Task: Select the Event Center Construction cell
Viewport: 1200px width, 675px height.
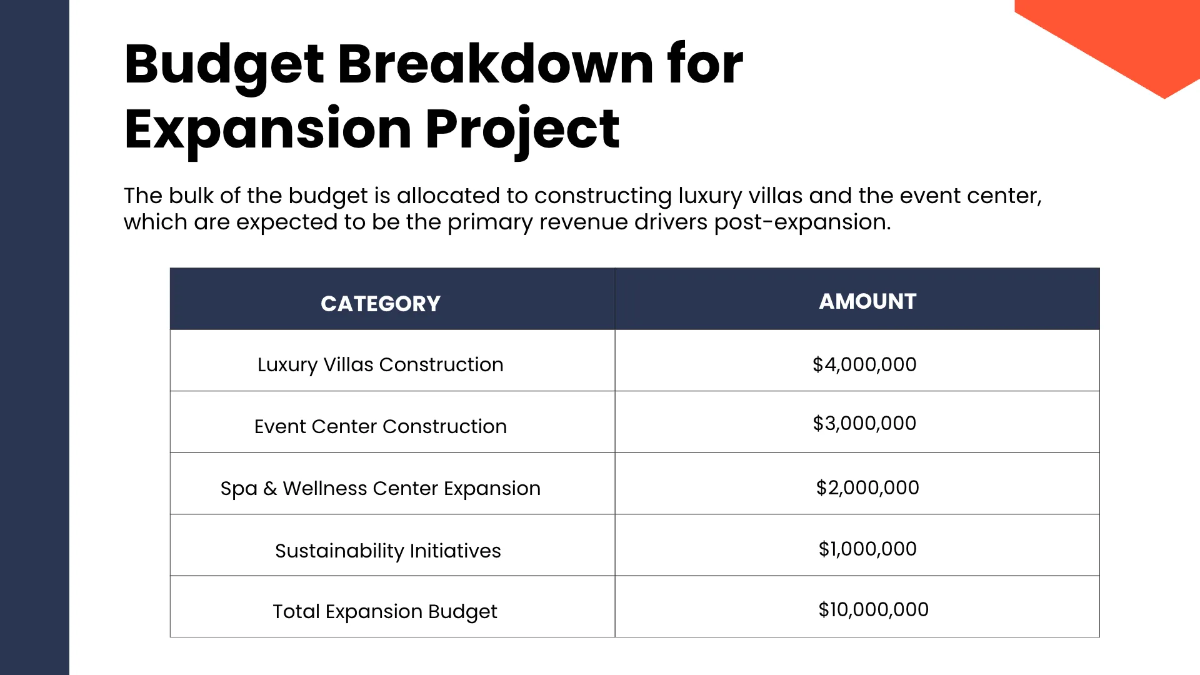Action: [380, 427]
